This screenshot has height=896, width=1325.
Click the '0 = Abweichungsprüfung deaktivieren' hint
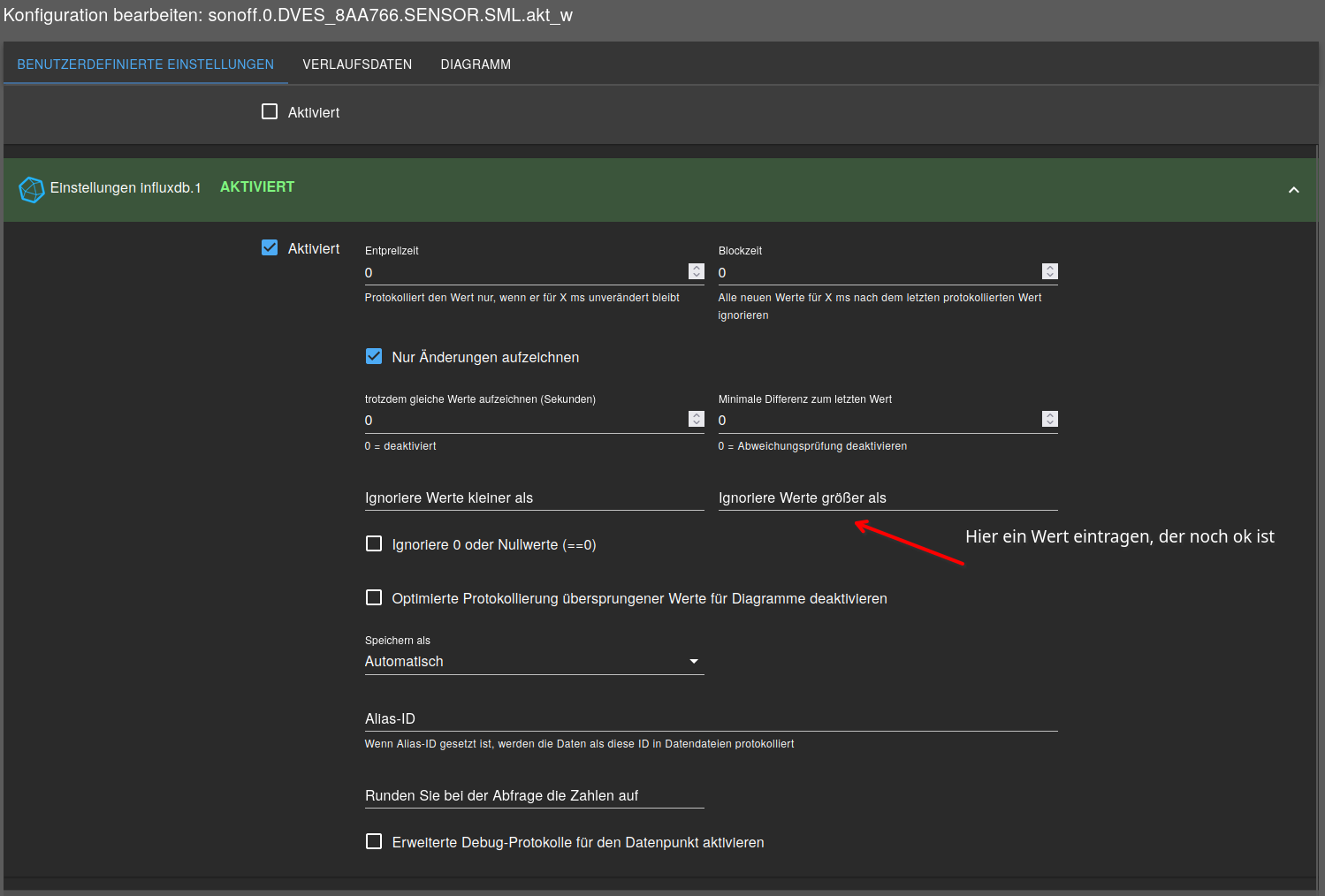pyautogui.click(x=812, y=446)
